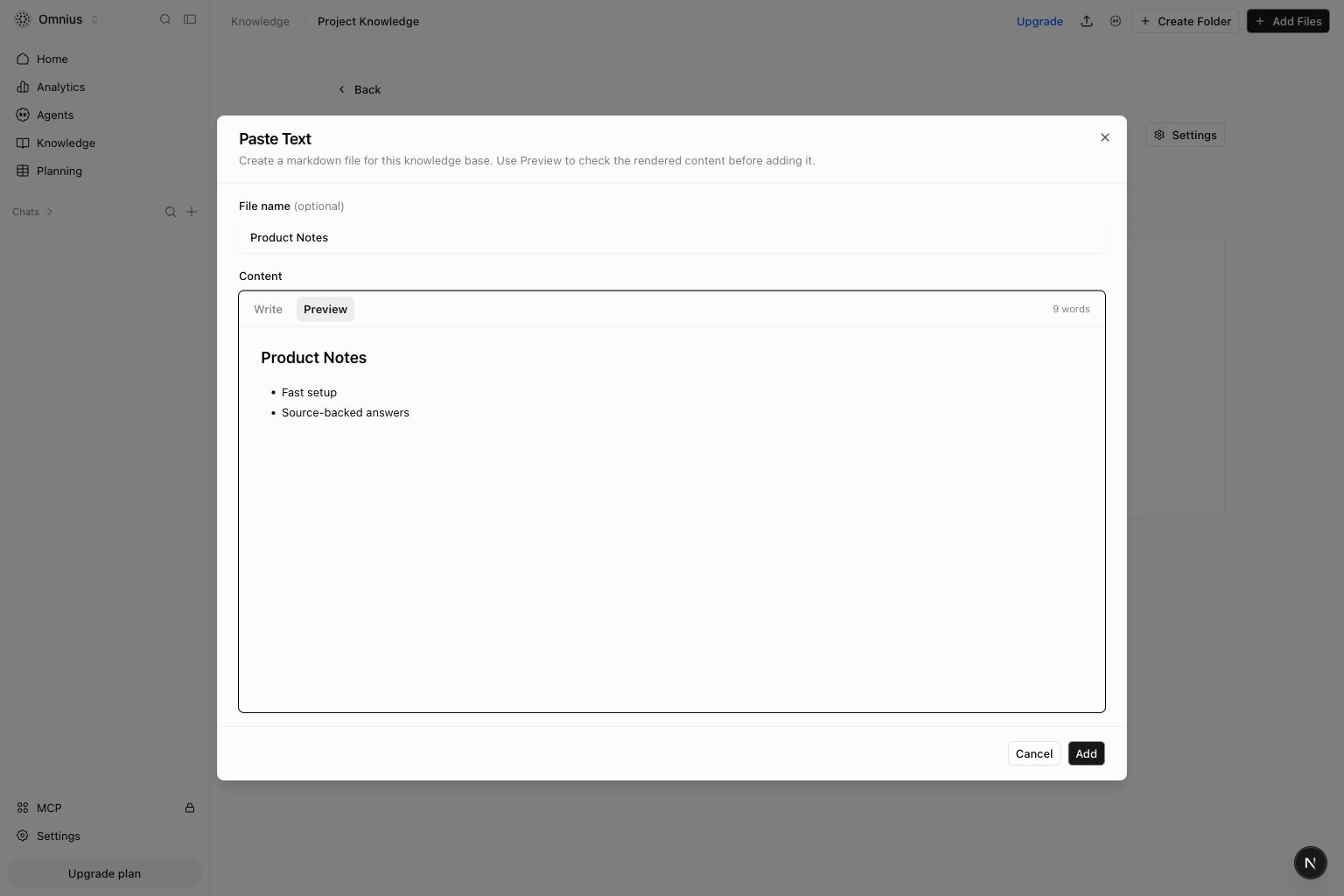
Task: Click the Analytics chart icon
Action: pos(23,87)
